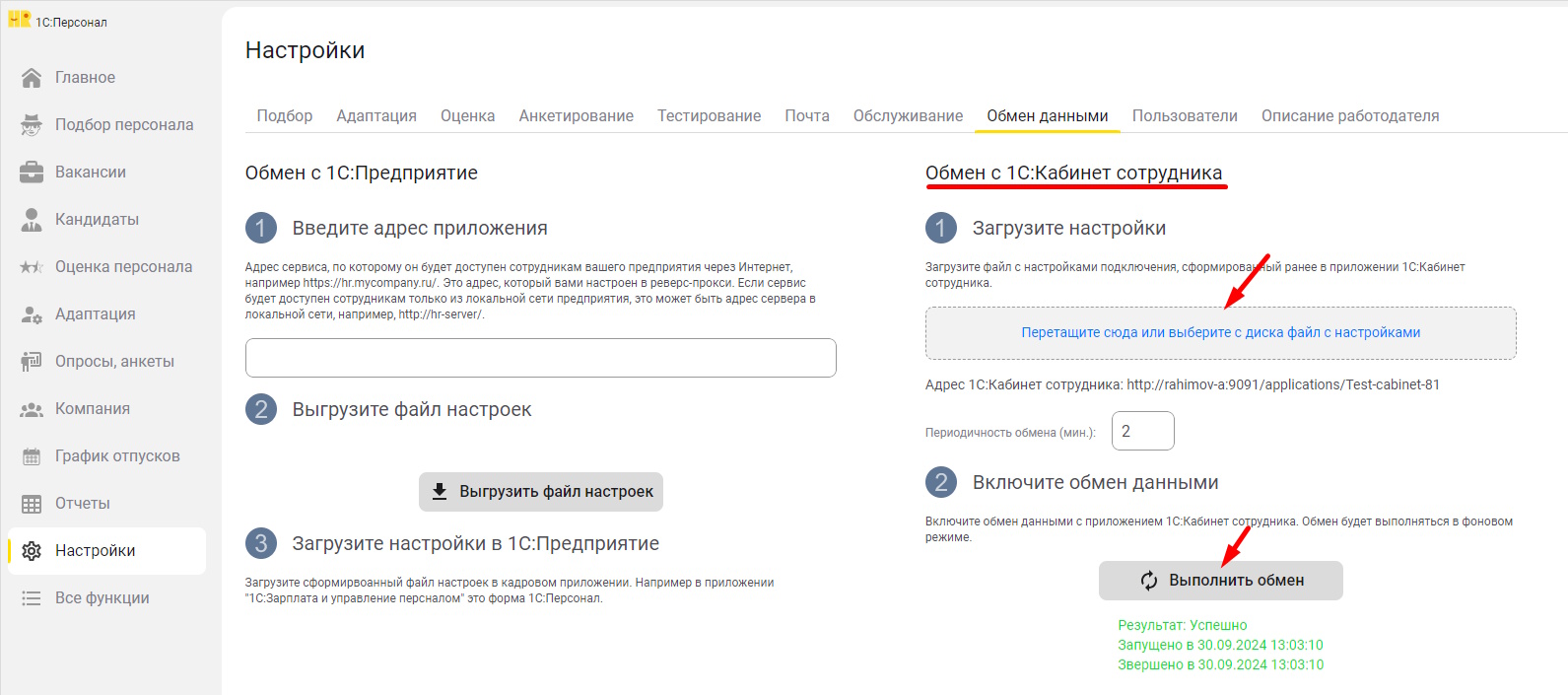This screenshot has width=1568, height=695.
Task: Open the Компания section
Action: (x=106, y=409)
